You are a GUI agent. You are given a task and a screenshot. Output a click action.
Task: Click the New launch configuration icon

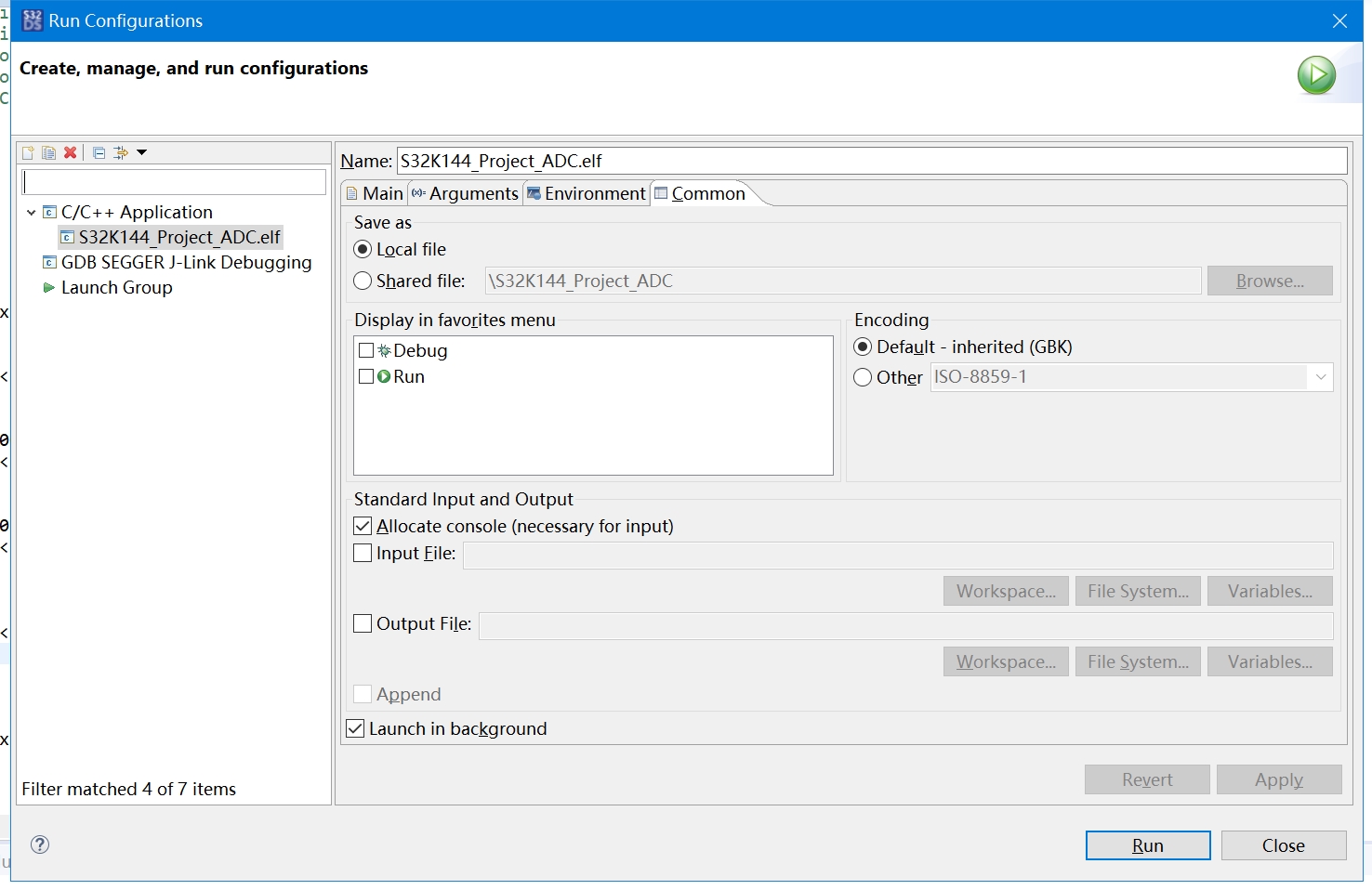pos(28,153)
